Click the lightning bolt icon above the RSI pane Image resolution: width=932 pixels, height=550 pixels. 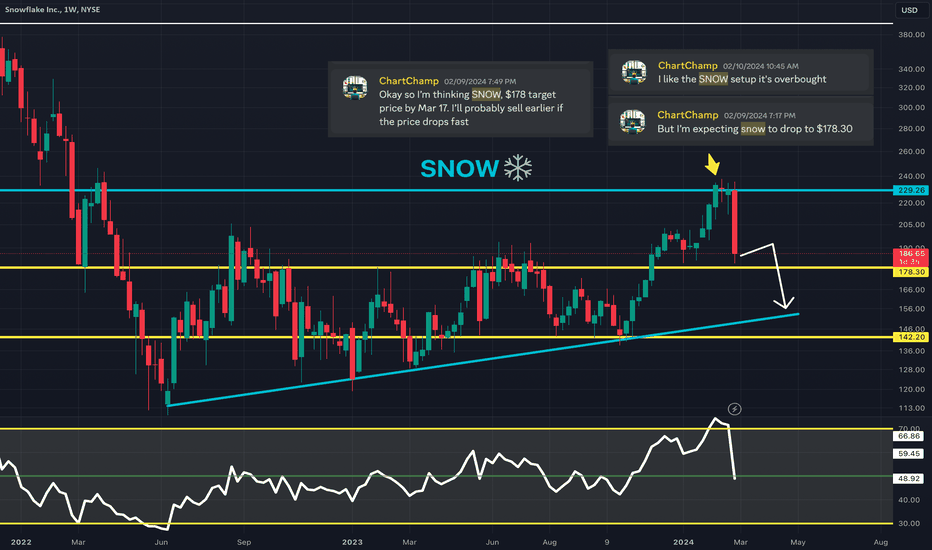pyautogui.click(x=735, y=409)
